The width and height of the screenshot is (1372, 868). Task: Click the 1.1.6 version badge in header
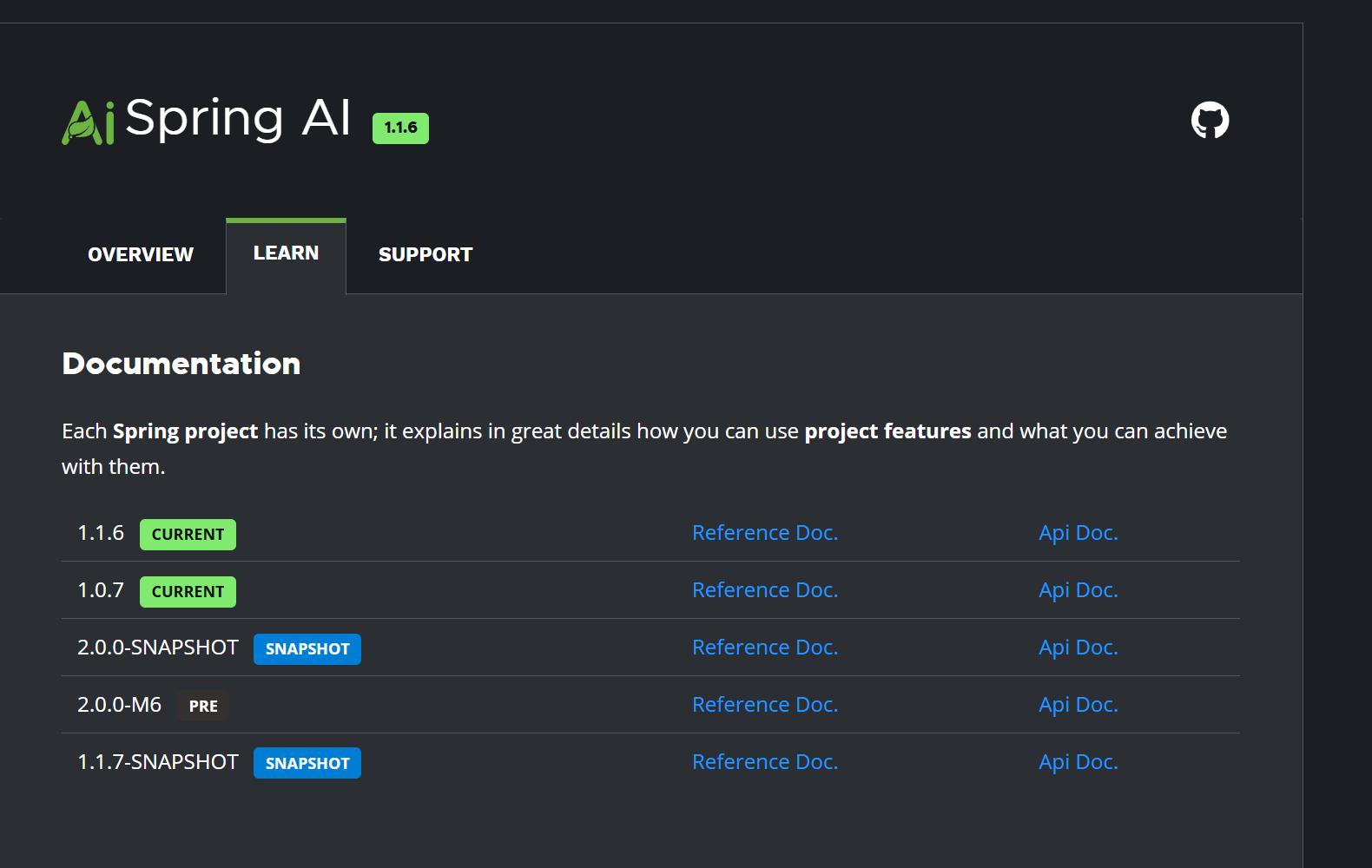pos(400,128)
